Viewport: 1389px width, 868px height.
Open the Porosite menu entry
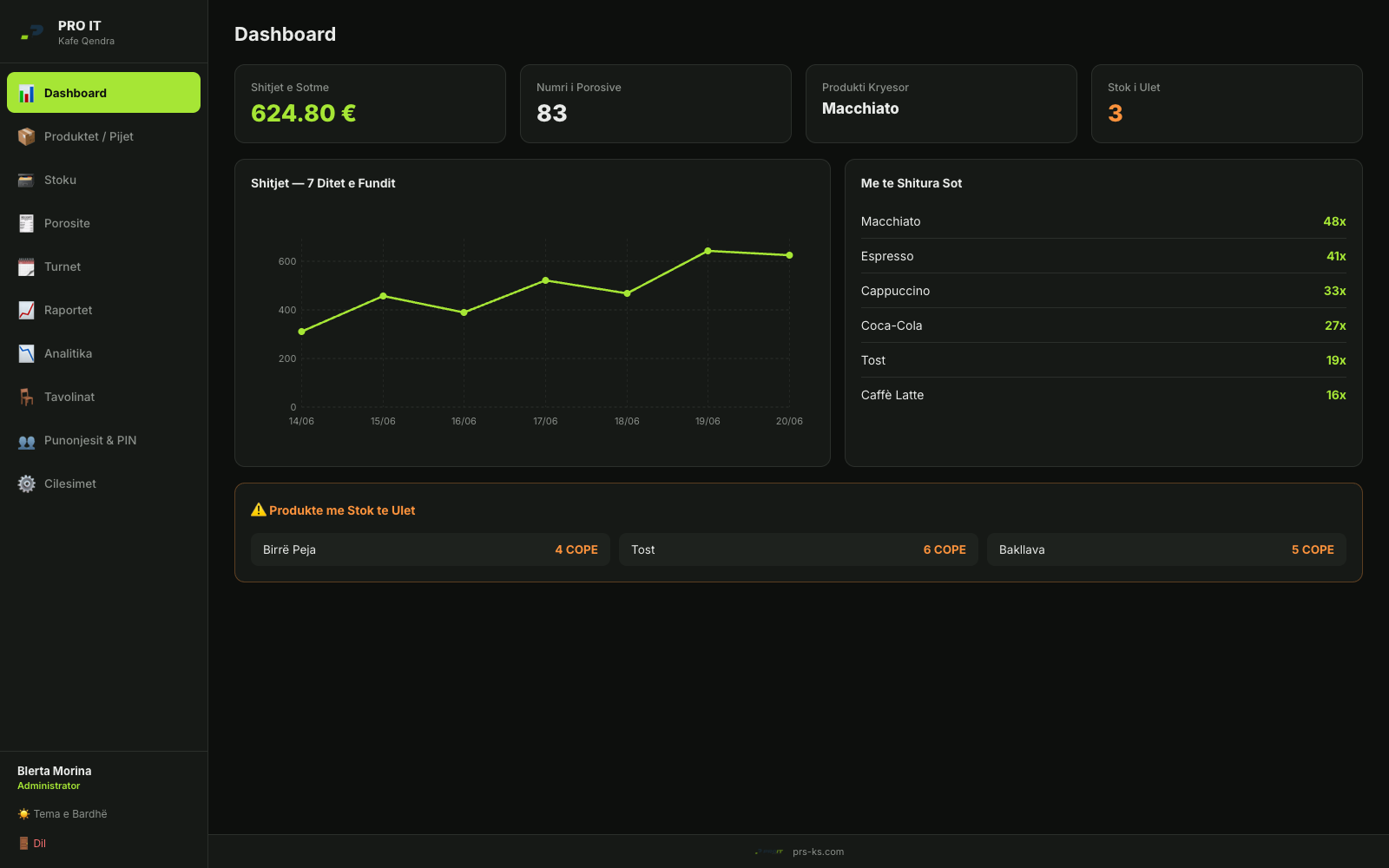coord(103,223)
